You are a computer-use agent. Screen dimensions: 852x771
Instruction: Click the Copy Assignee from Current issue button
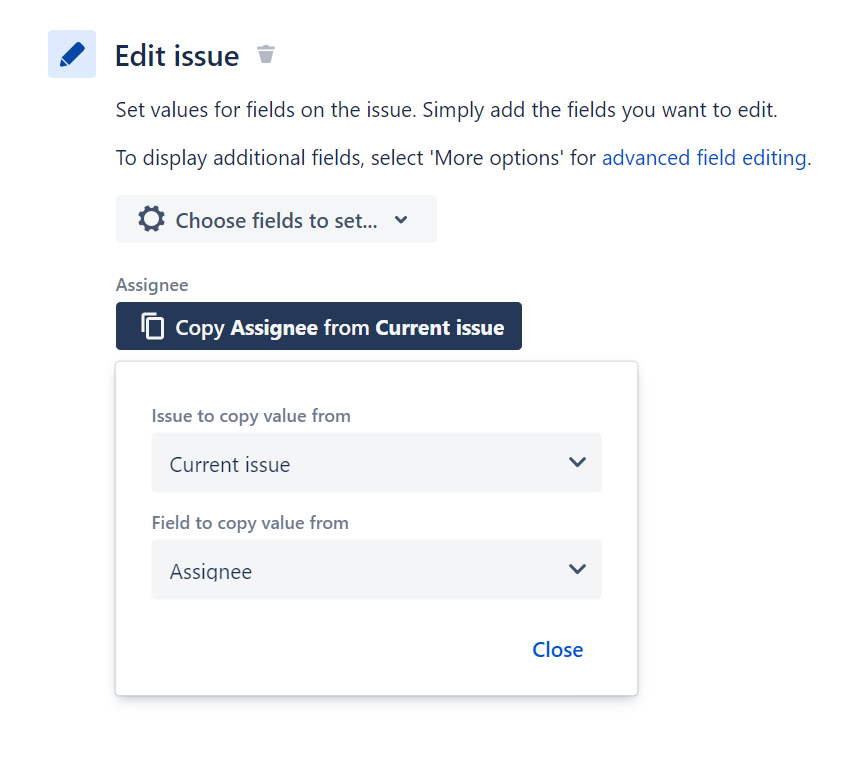click(x=318, y=325)
